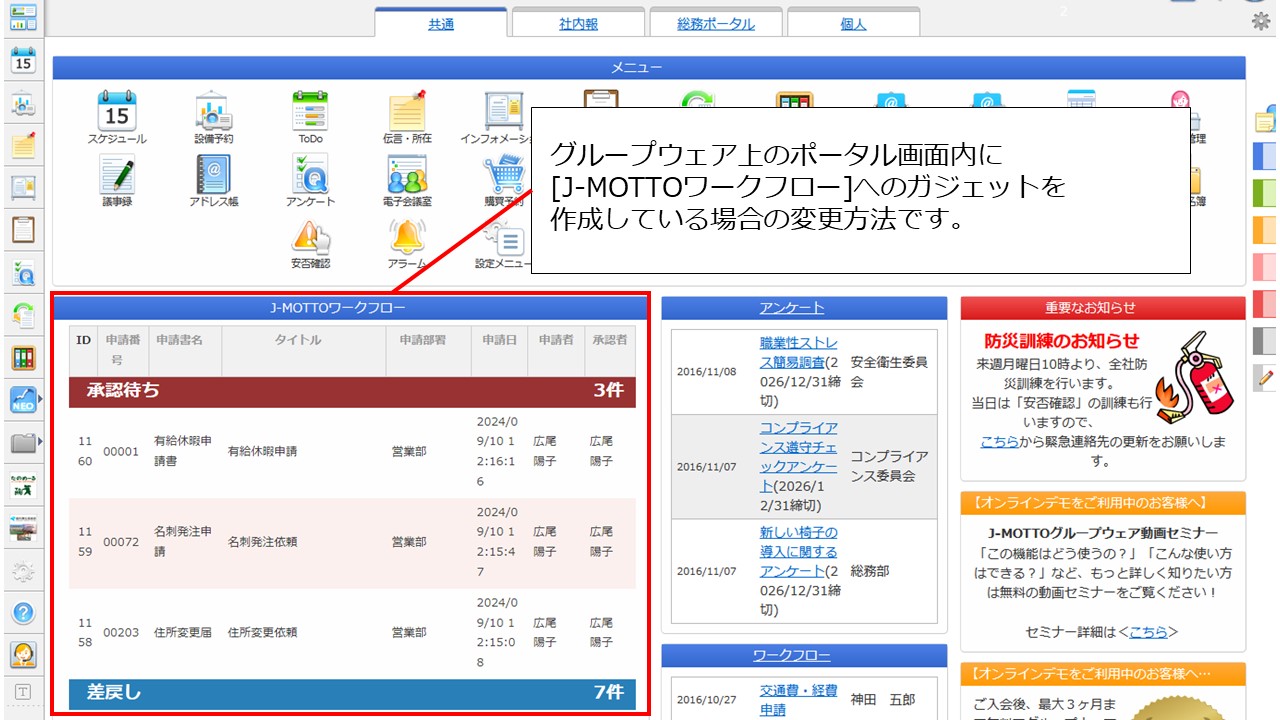The height and width of the screenshot is (720, 1280).
Task: Select the 有給休暇申請 workflow row
Action: pyautogui.click(x=262, y=451)
